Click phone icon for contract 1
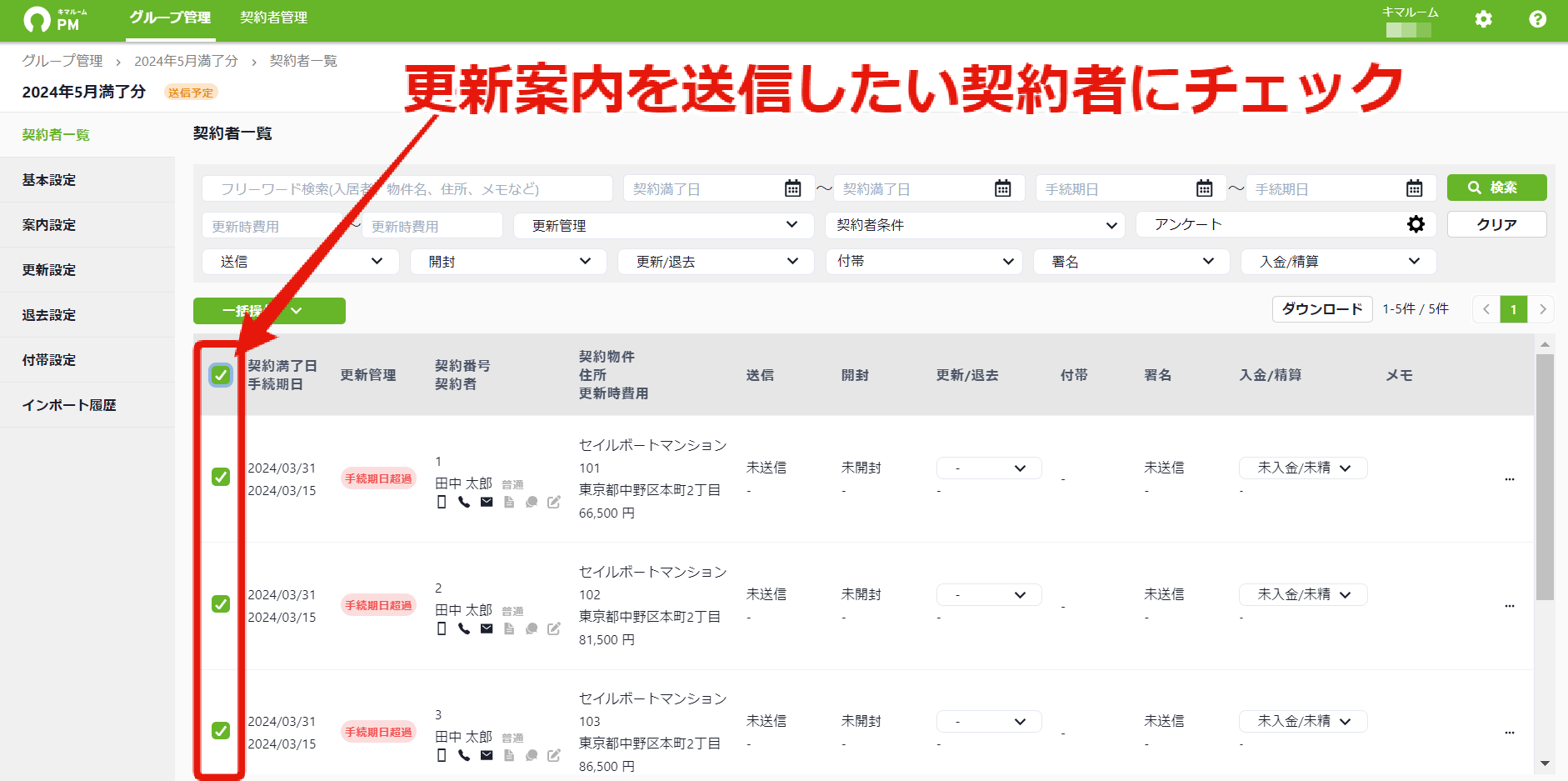 pyautogui.click(x=464, y=502)
